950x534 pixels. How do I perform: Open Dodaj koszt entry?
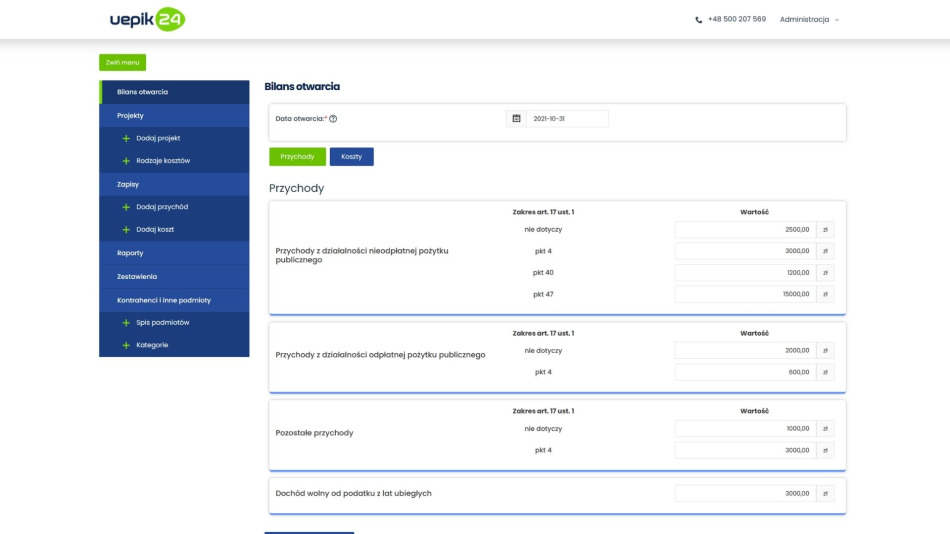(155, 230)
